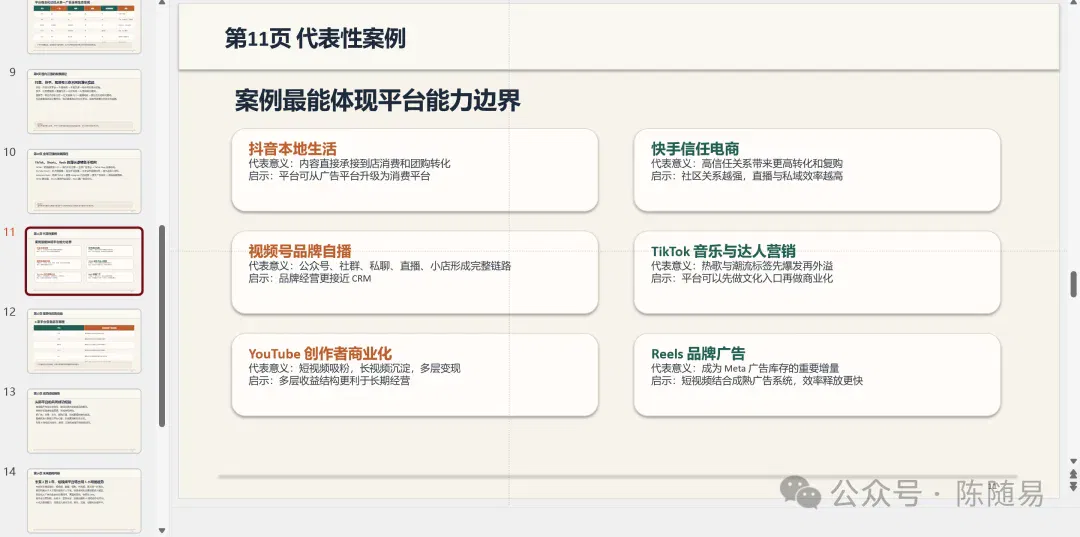This screenshot has height=537, width=1080.
Task: Click text '启示：社区关系越强，直播与私域效率越高'
Action: click(747, 176)
